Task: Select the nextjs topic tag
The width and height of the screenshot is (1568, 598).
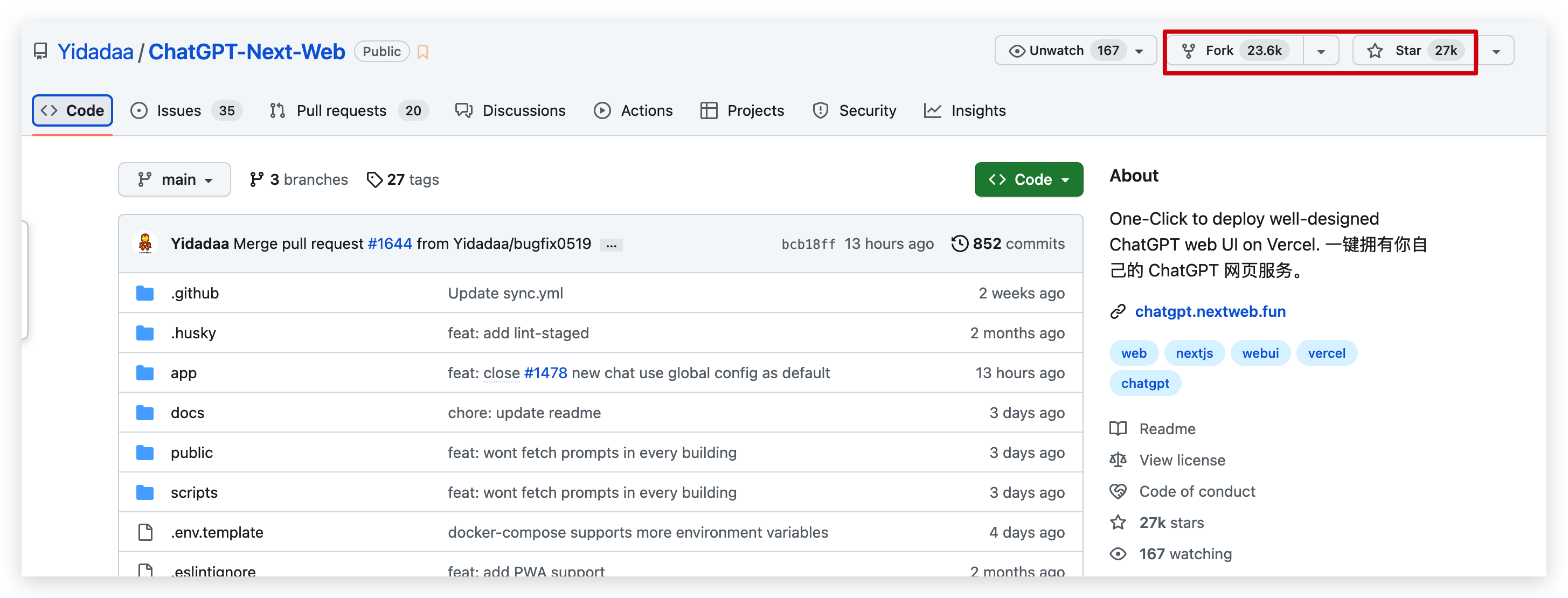Action: click(1194, 353)
